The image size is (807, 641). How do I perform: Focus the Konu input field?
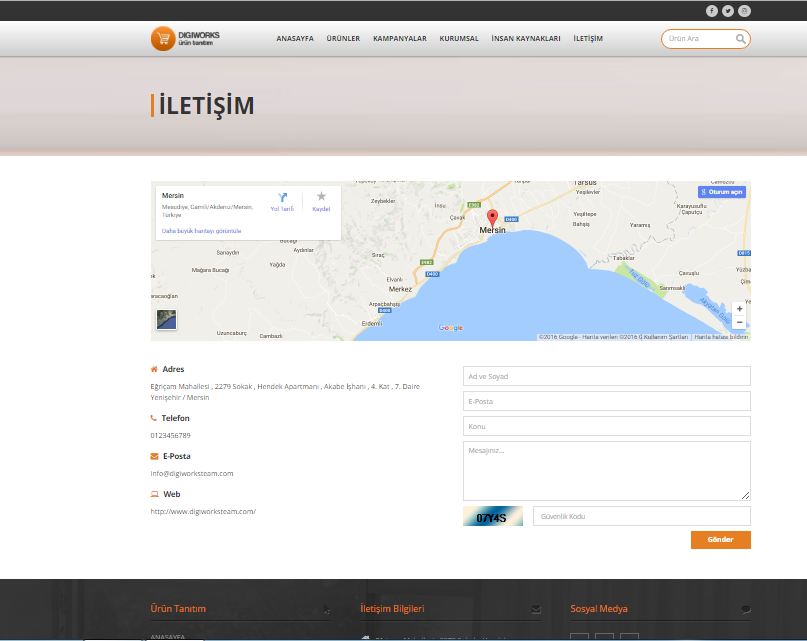[x=607, y=426]
